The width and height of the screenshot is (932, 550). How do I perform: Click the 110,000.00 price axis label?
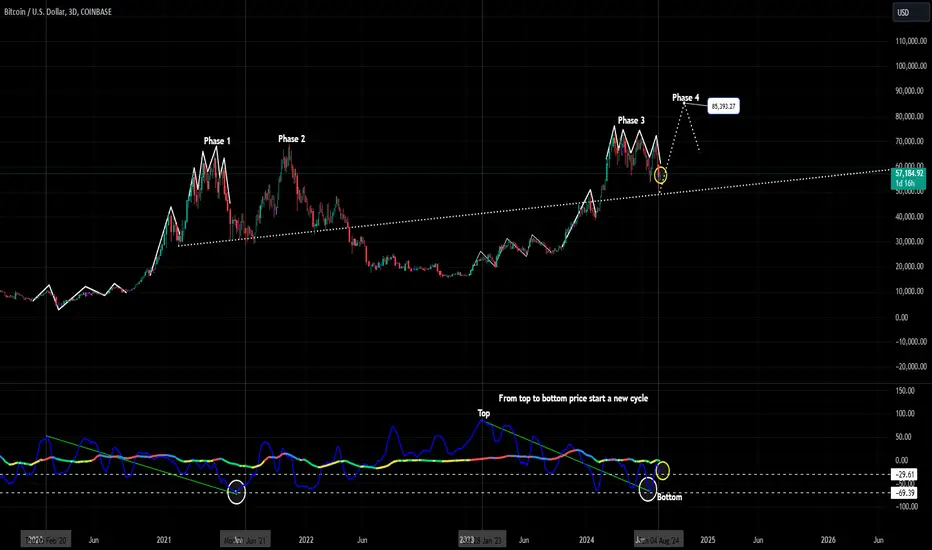(x=911, y=41)
